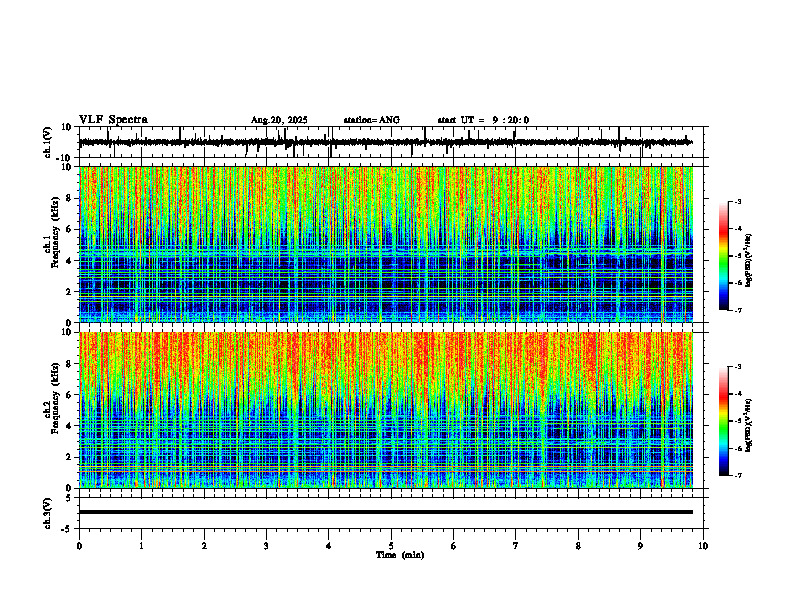This screenshot has width=792, height=612.
Task: Click the 8 kHz tick label of ch.2 spectrogram
Action: click(x=69, y=364)
